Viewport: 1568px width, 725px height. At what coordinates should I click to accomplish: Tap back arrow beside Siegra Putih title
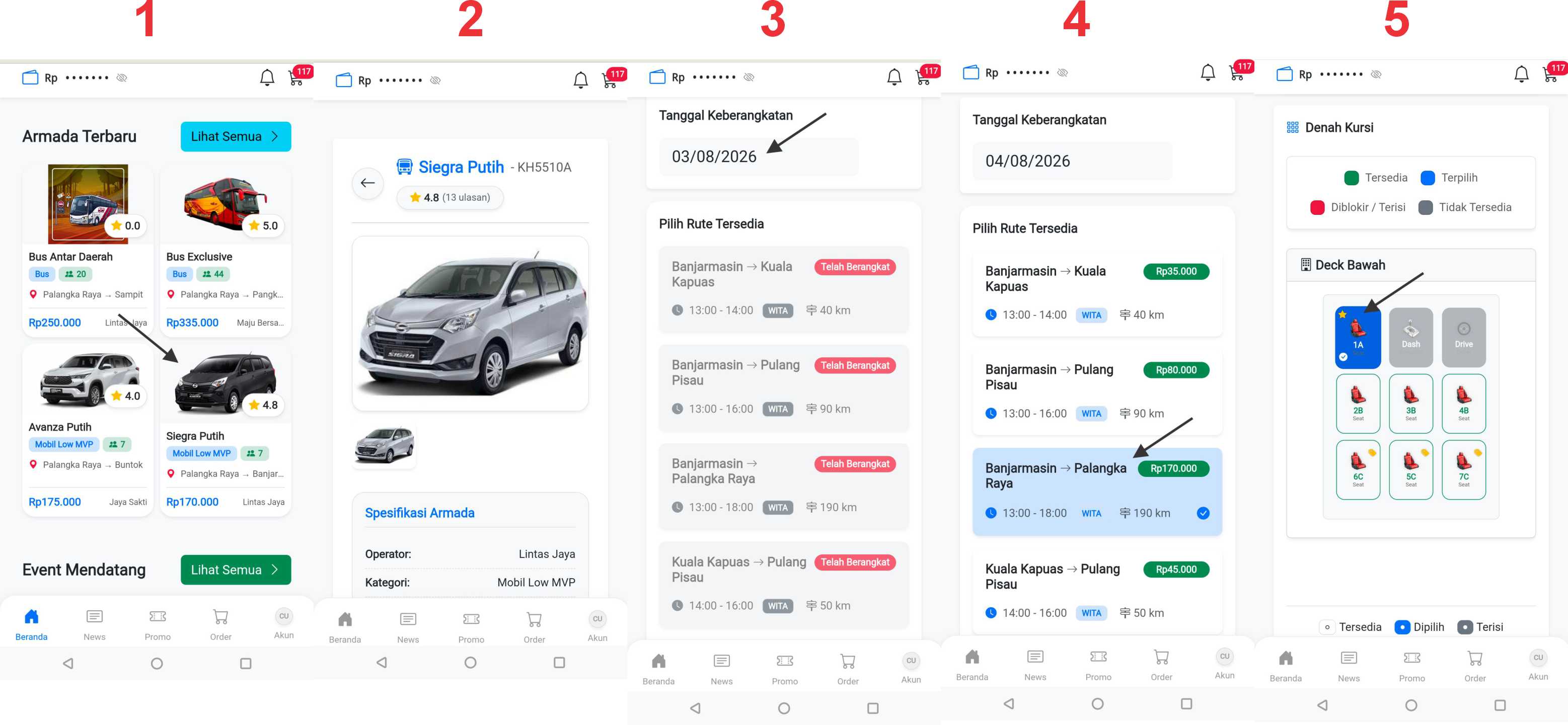click(367, 183)
